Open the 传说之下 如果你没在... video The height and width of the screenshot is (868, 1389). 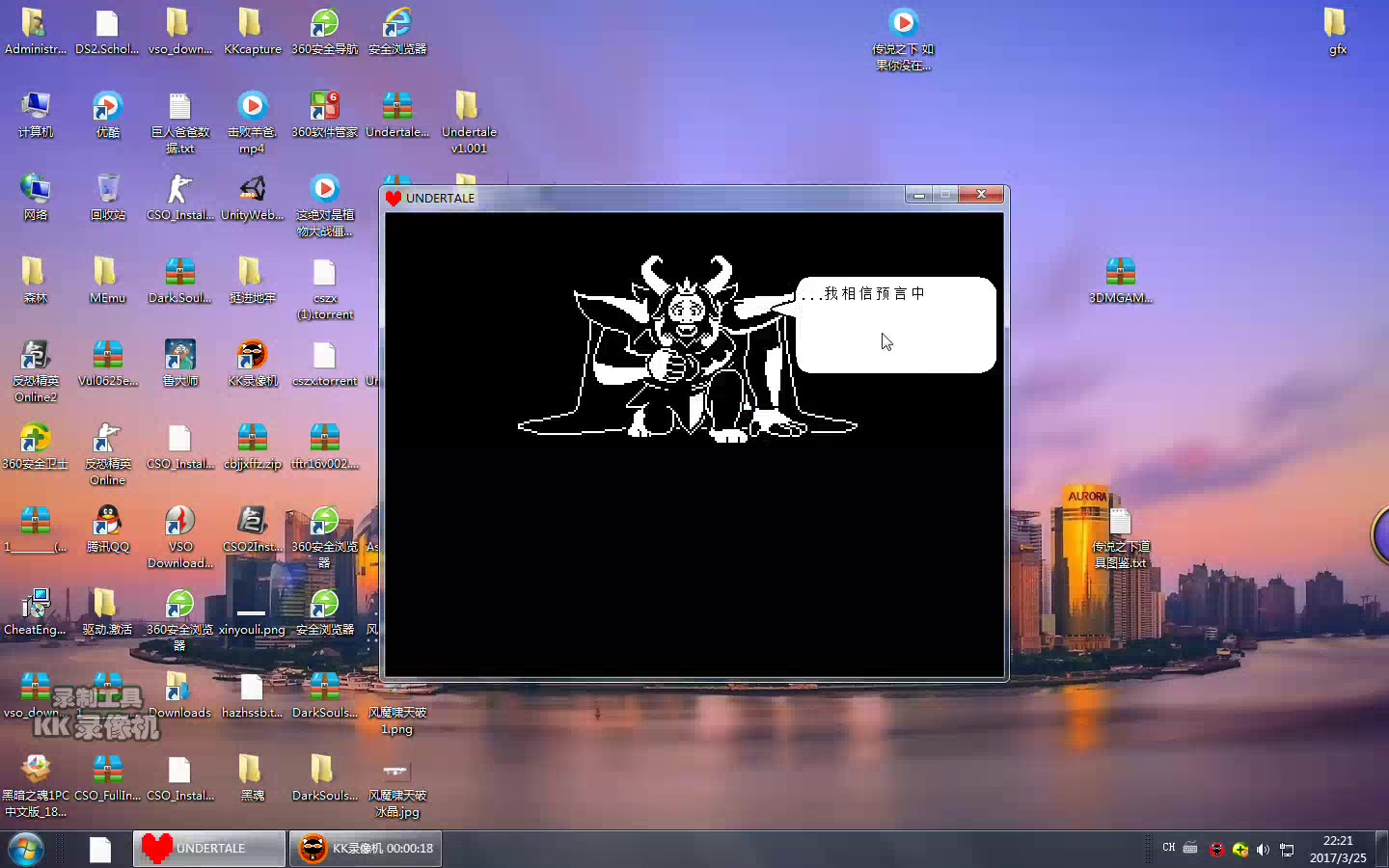pos(903,39)
